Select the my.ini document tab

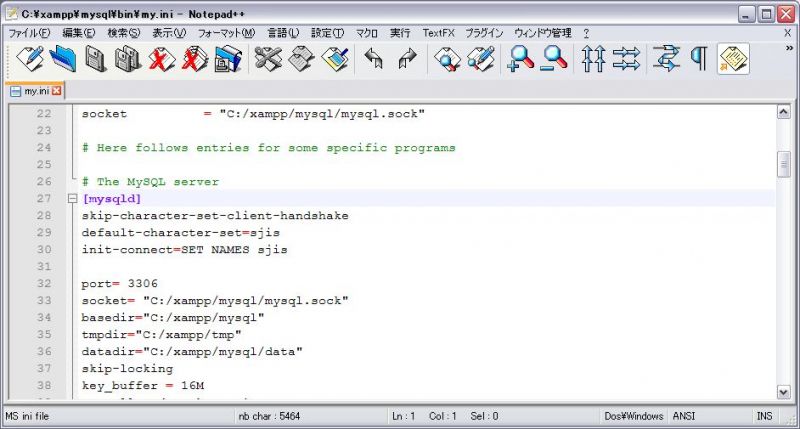(30, 91)
